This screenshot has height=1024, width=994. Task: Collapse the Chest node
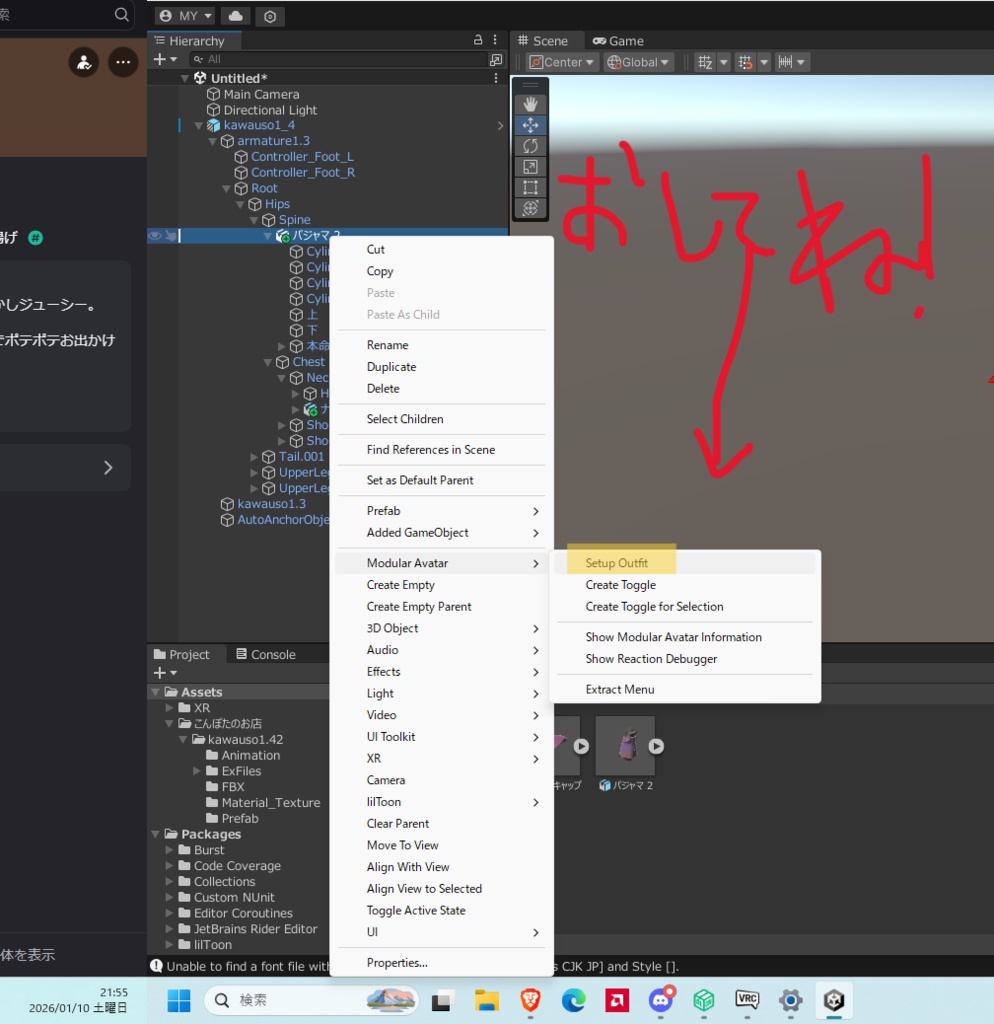(268, 362)
